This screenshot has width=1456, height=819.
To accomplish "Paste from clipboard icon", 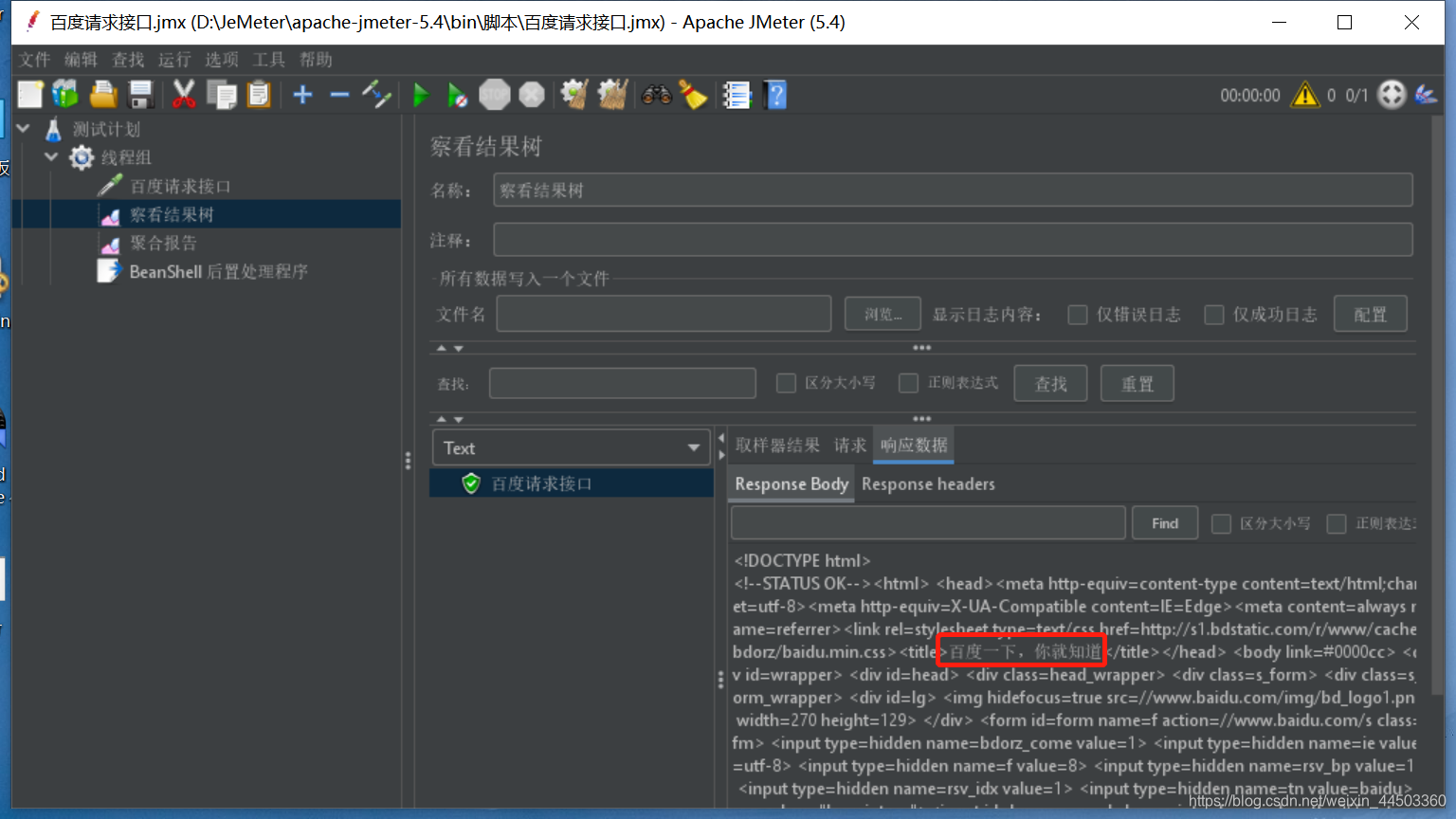I will tap(259, 95).
